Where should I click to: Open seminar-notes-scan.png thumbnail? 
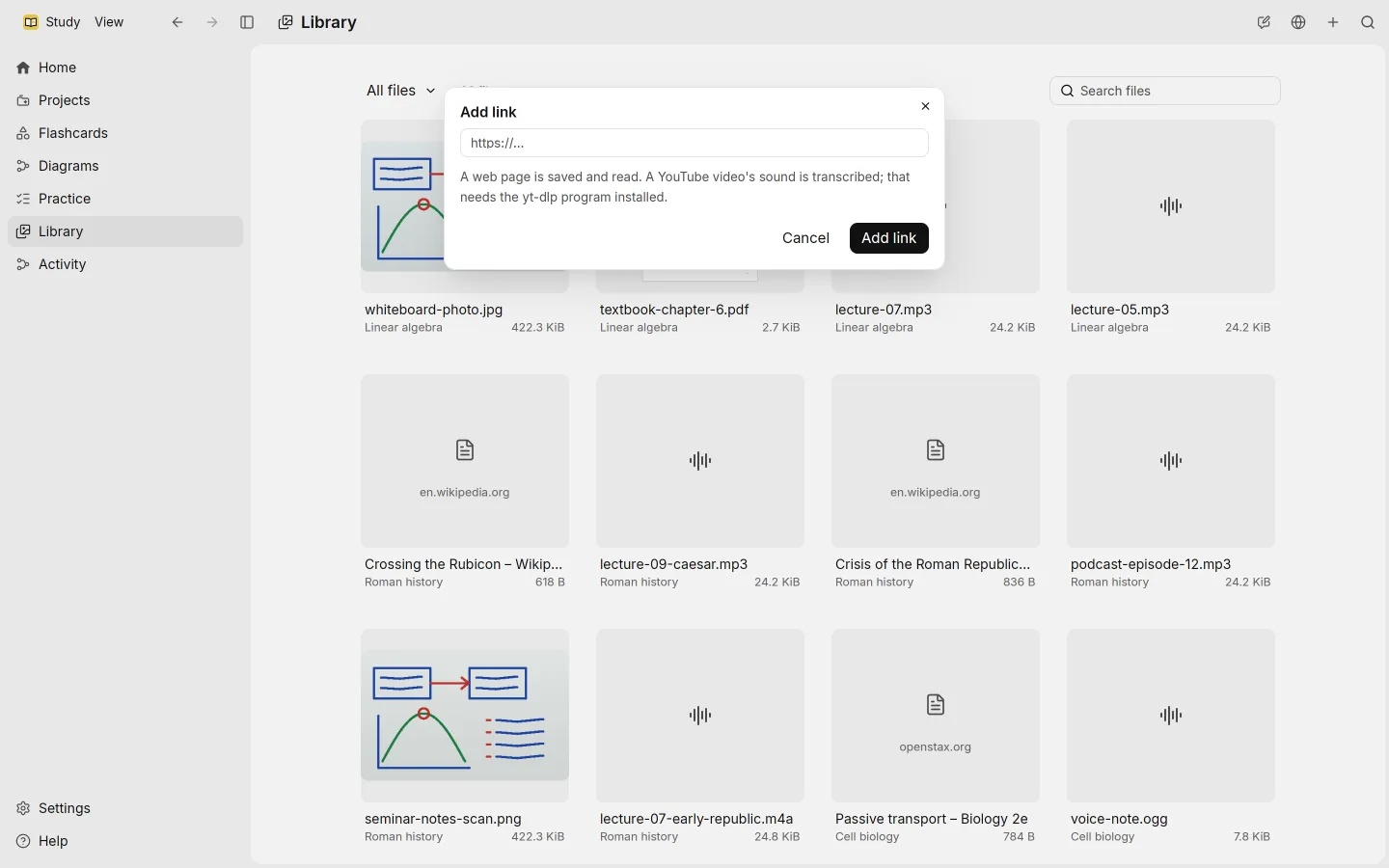[465, 716]
